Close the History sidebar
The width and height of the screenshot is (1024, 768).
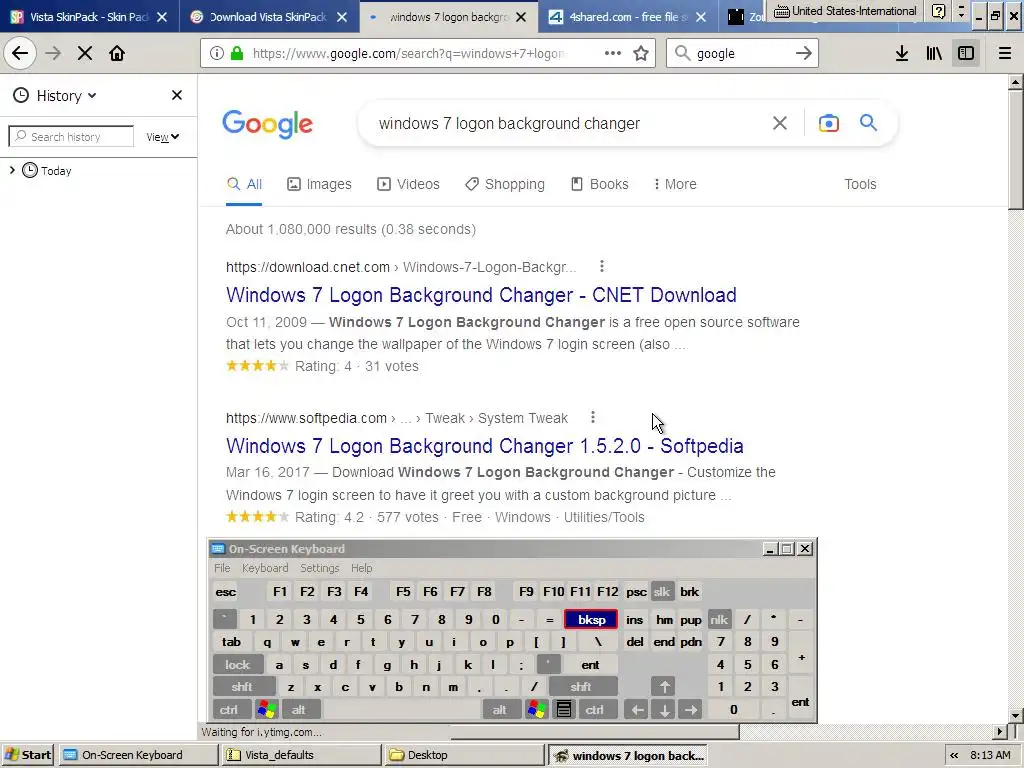pos(177,95)
